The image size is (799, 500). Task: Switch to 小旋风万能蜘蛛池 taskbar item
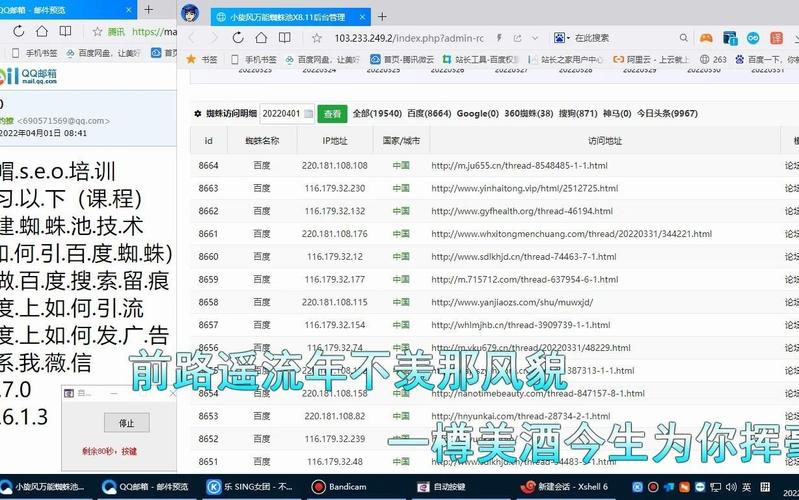[x=43, y=487]
